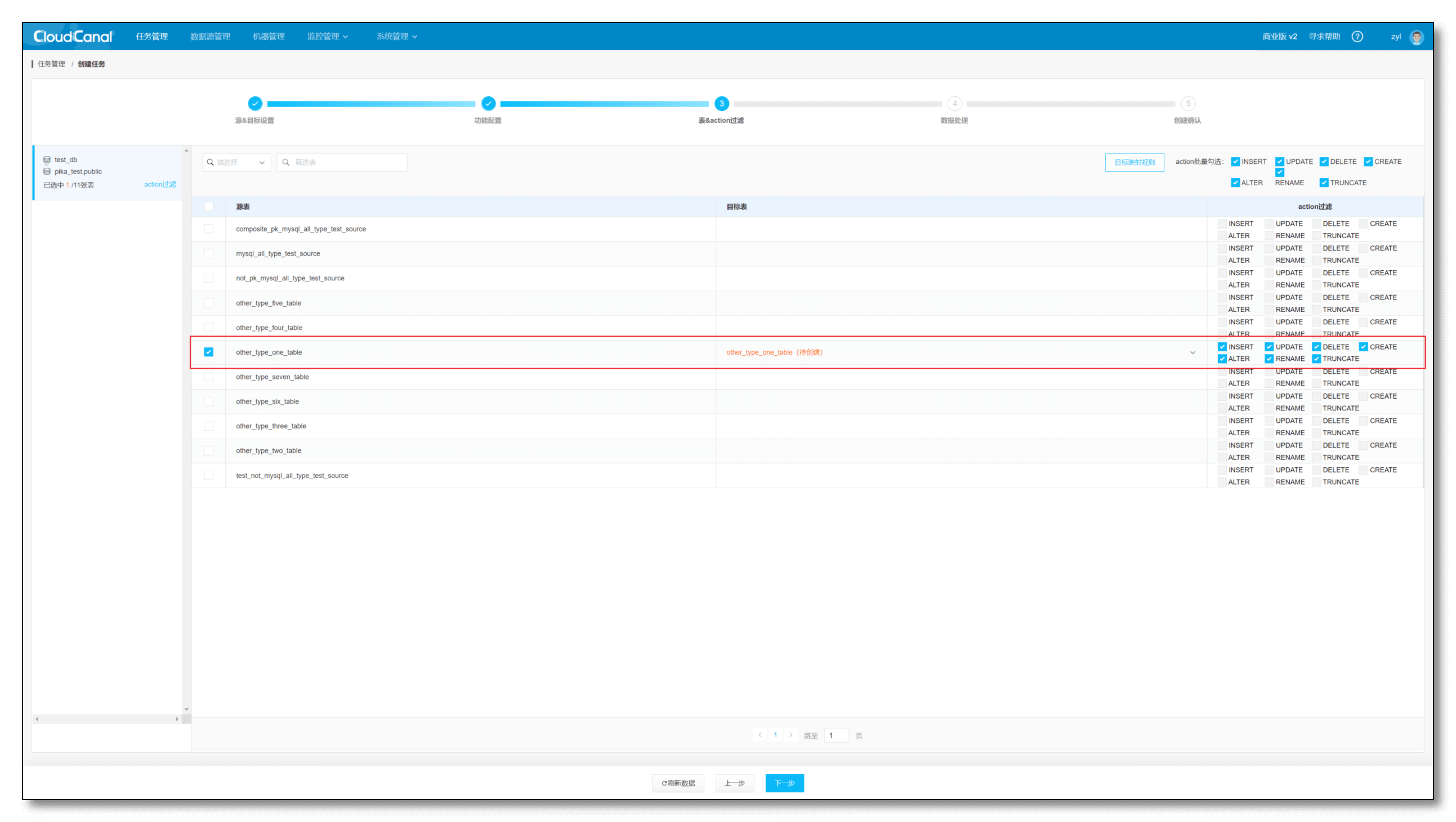Click 任务管理 breadcrumb
Image resolution: width=1456 pixels, height=822 pixels.
(51, 64)
